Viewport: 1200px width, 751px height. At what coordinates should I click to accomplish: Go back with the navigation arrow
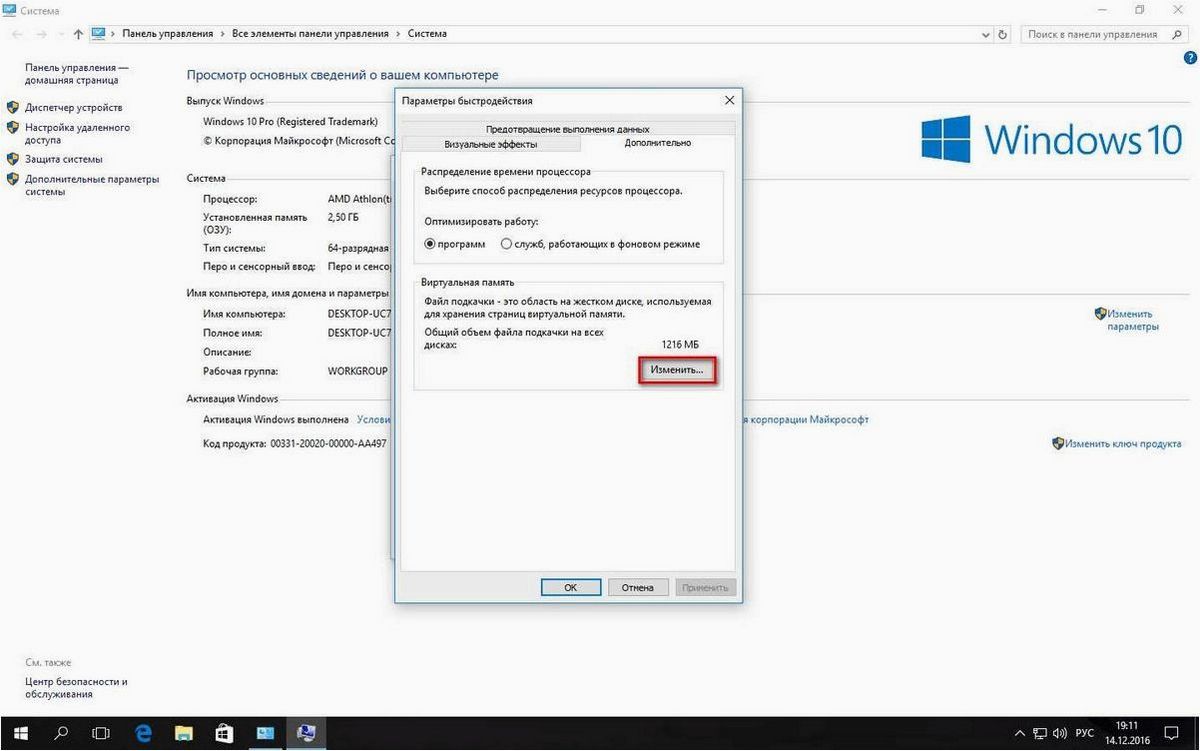pyautogui.click(x=17, y=34)
